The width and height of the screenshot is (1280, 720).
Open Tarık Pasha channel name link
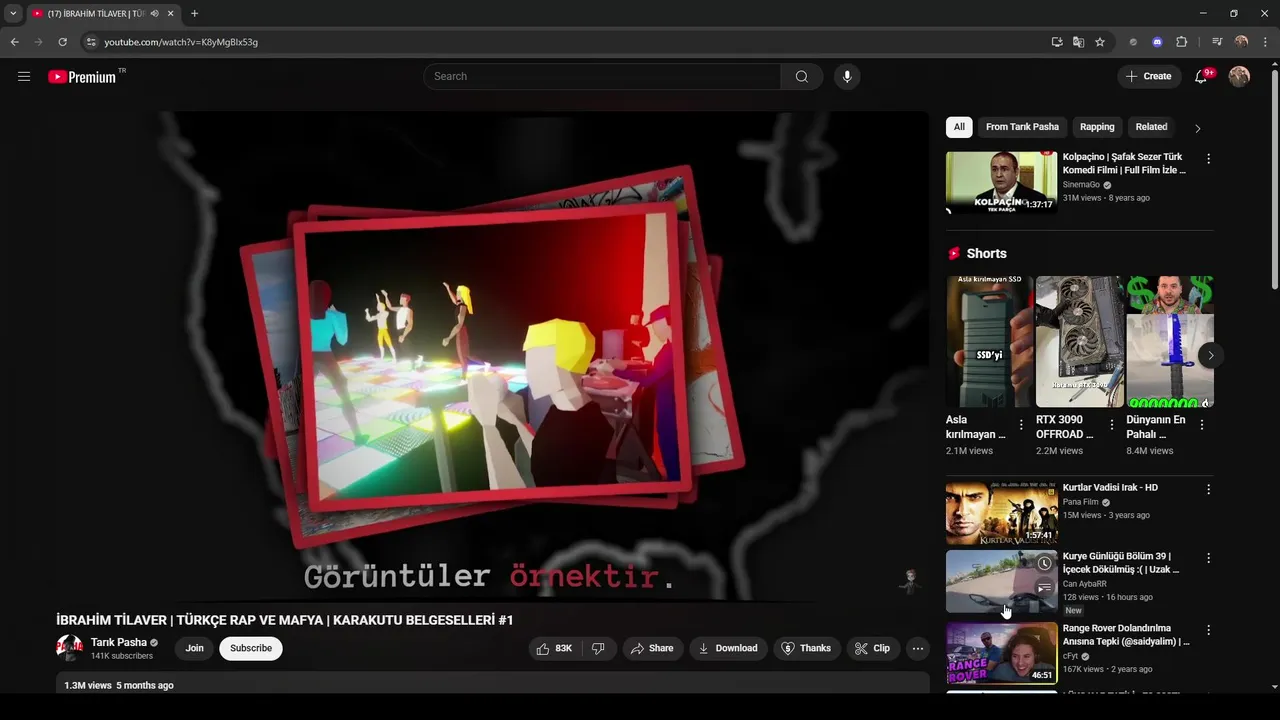pyautogui.click(x=119, y=642)
